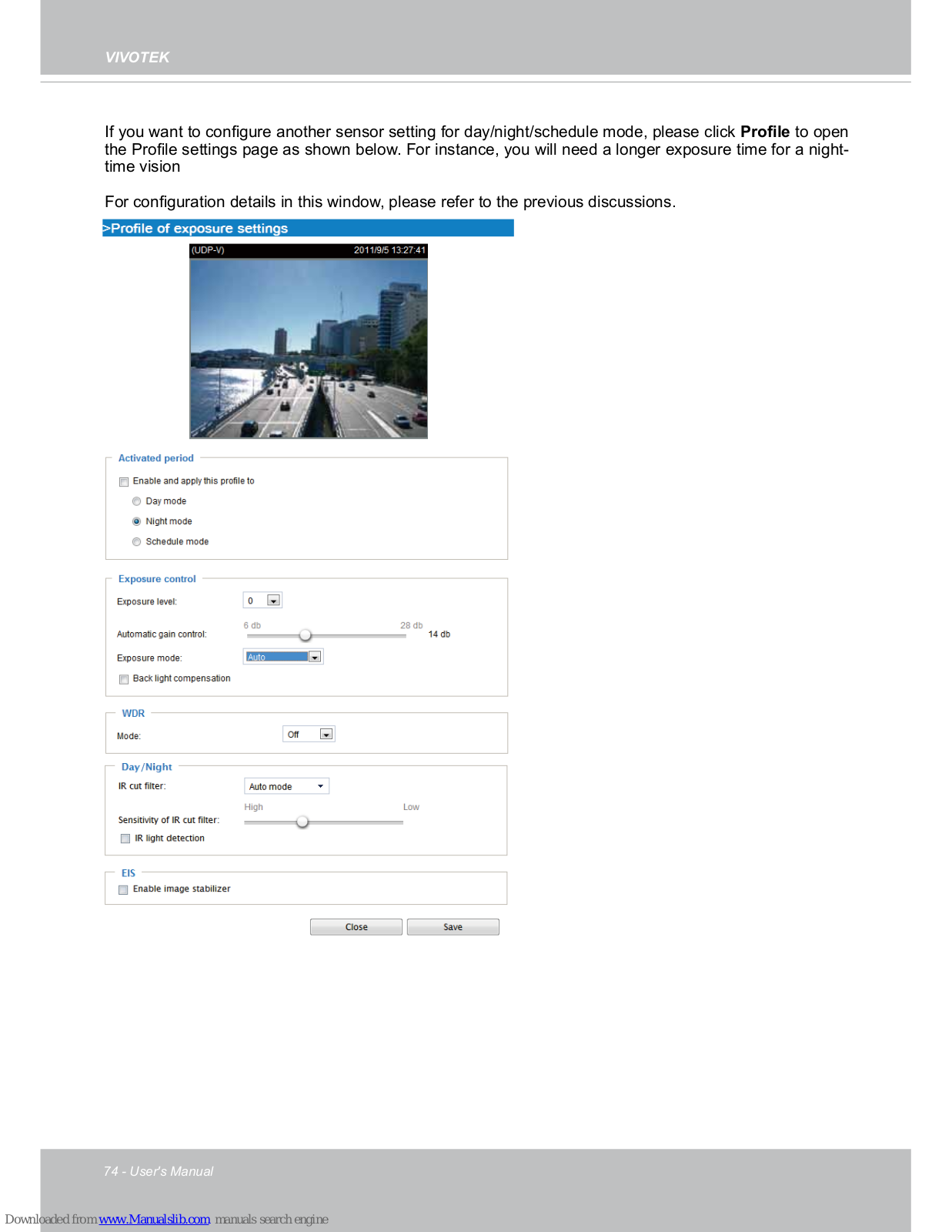Select the Night mode radio button
952x1232 pixels.
[x=137, y=521]
